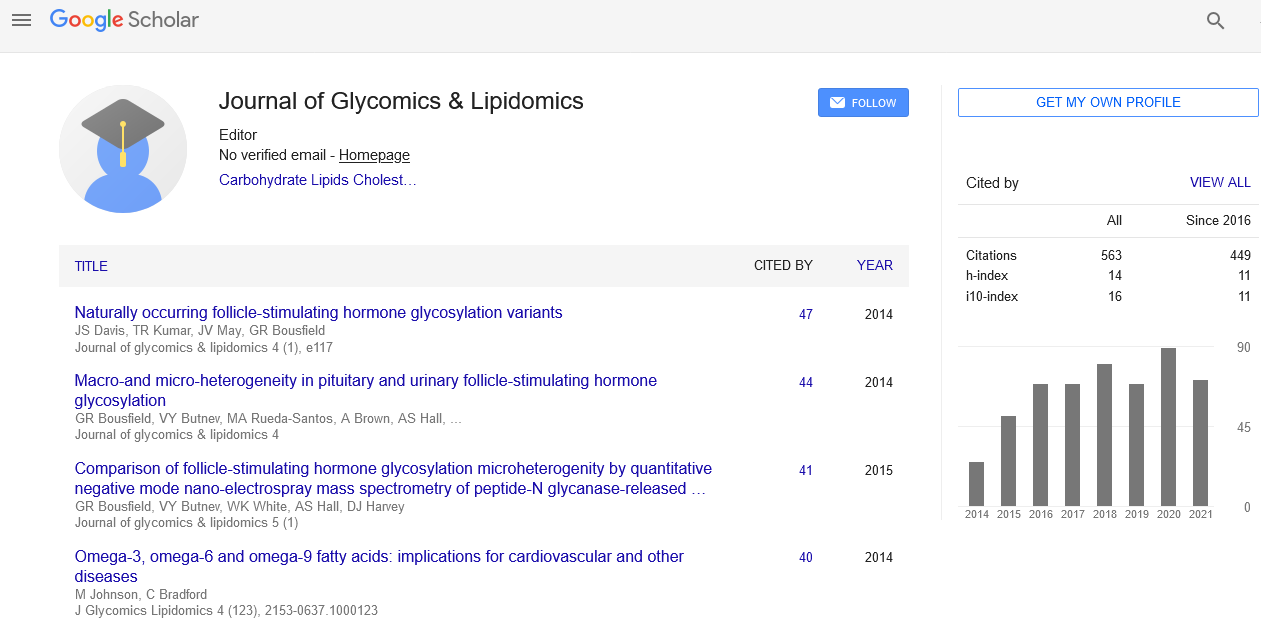
Task: Click the 2016 bar in citation chart
Action: [x=1041, y=445]
